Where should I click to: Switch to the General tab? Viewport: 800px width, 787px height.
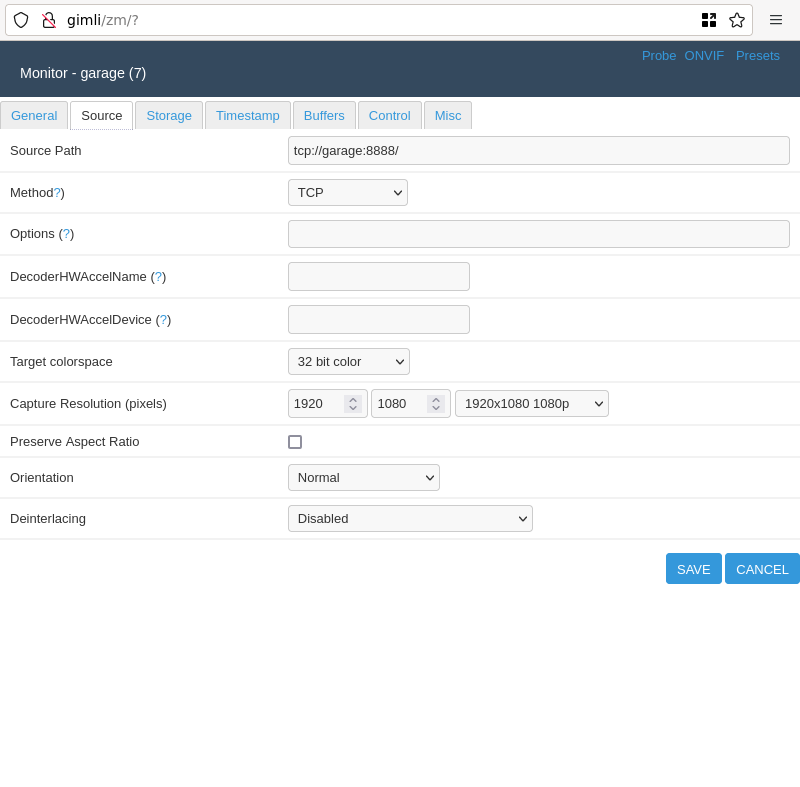(x=34, y=116)
